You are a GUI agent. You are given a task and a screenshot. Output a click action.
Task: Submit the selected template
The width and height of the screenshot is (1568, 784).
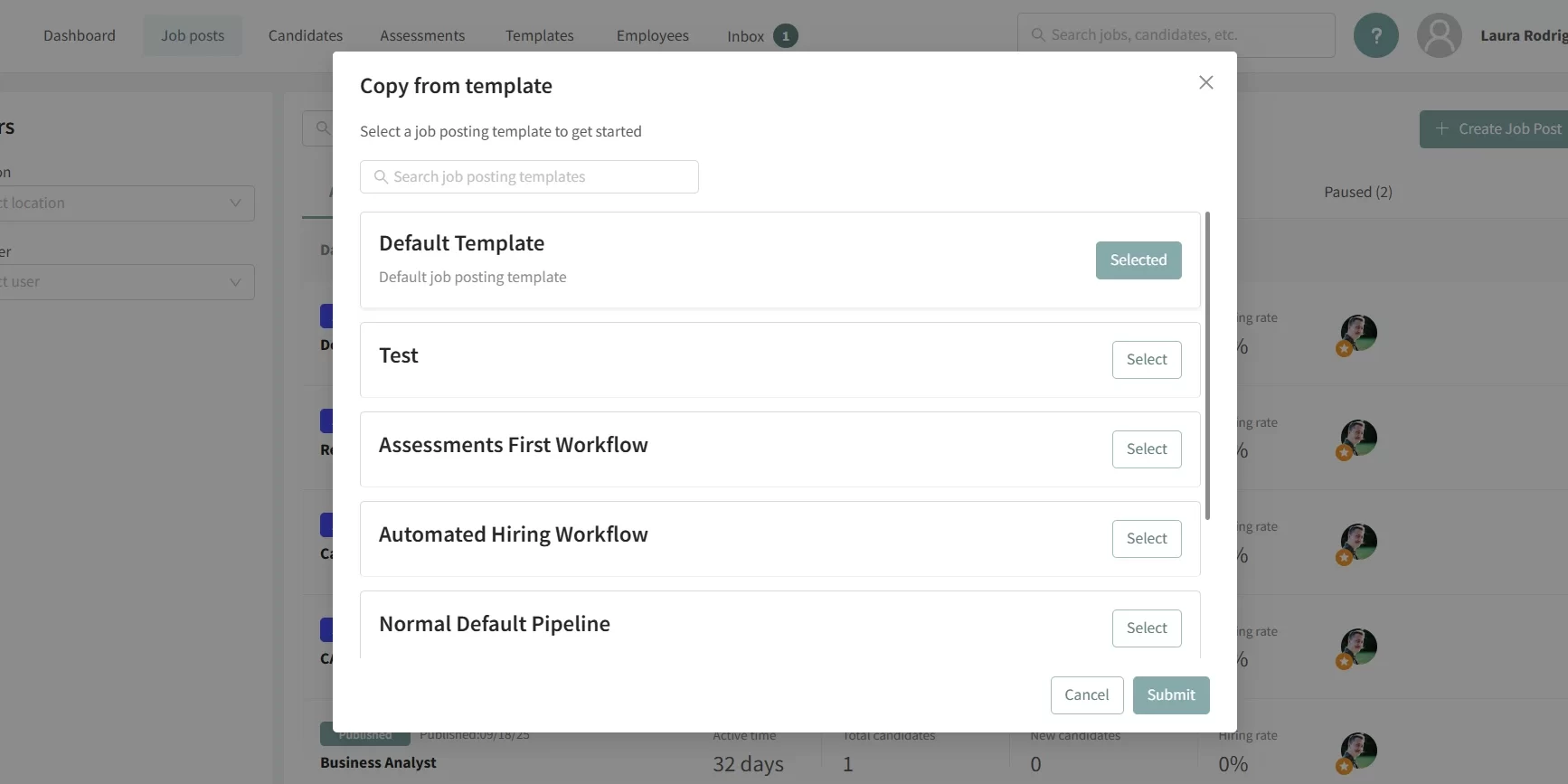1170,695
